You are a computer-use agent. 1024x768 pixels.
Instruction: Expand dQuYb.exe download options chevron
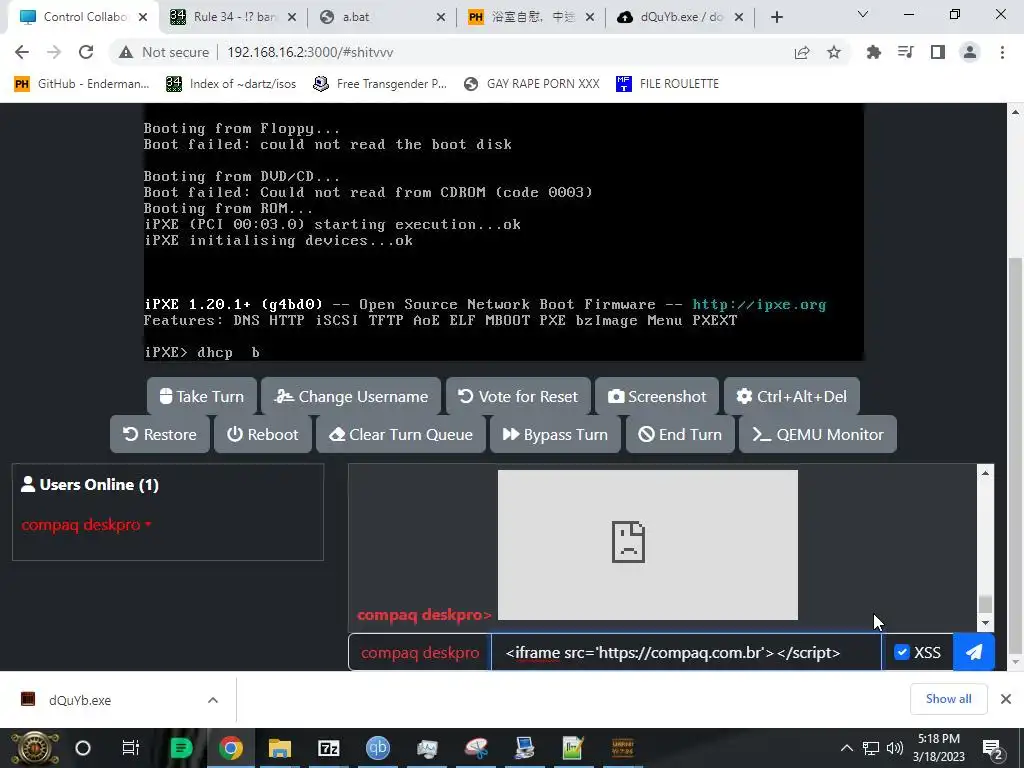click(213, 700)
